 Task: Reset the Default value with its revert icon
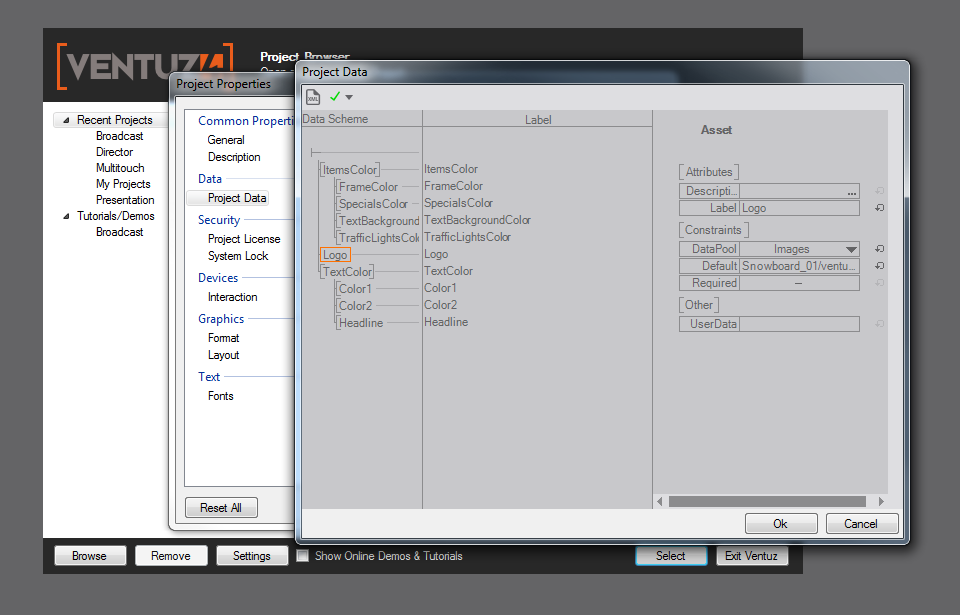click(x=879, y=266)
